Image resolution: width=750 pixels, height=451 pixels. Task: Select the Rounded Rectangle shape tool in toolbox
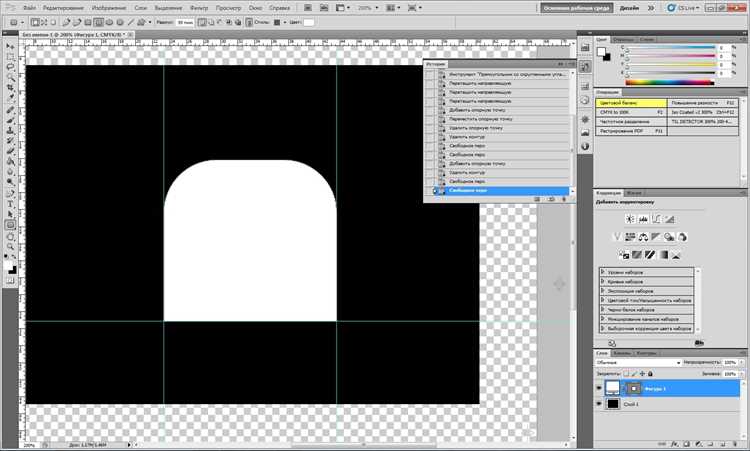click(10, 225)
